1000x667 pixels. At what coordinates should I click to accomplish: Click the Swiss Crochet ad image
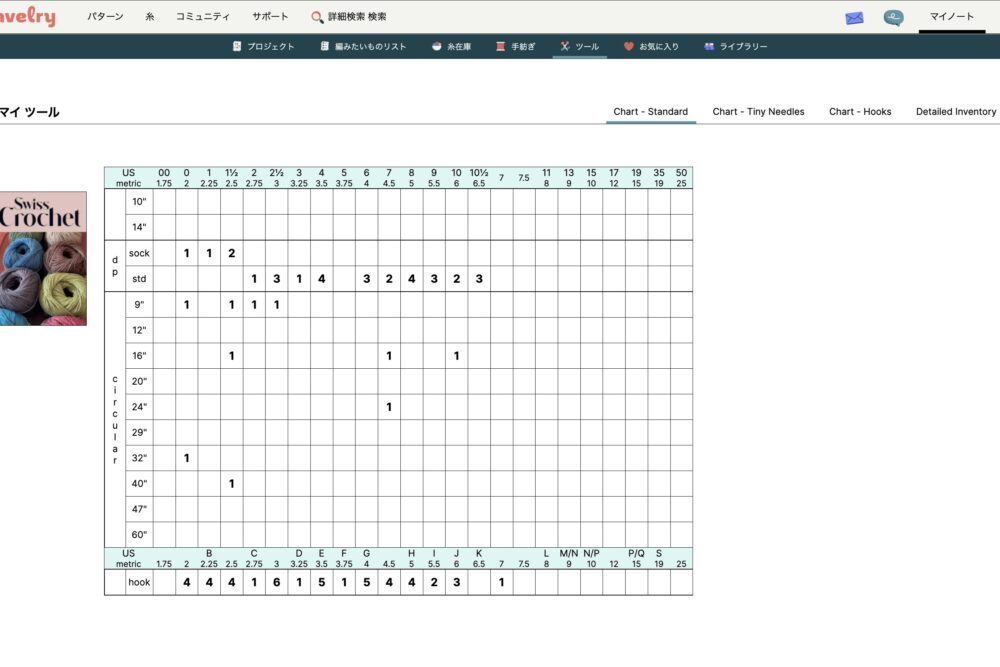click(x=43, y=258)
